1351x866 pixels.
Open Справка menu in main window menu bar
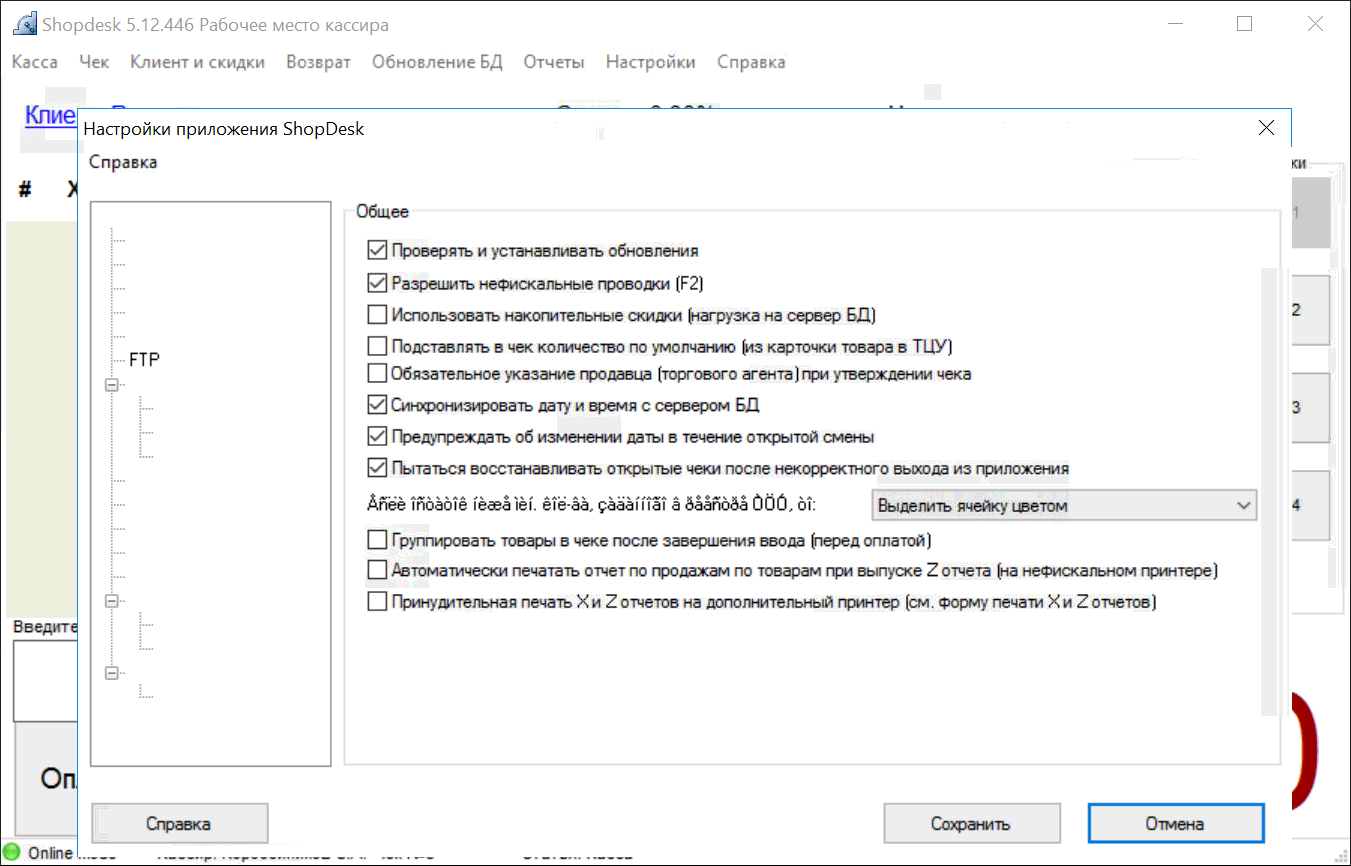[x=751, y=62]
